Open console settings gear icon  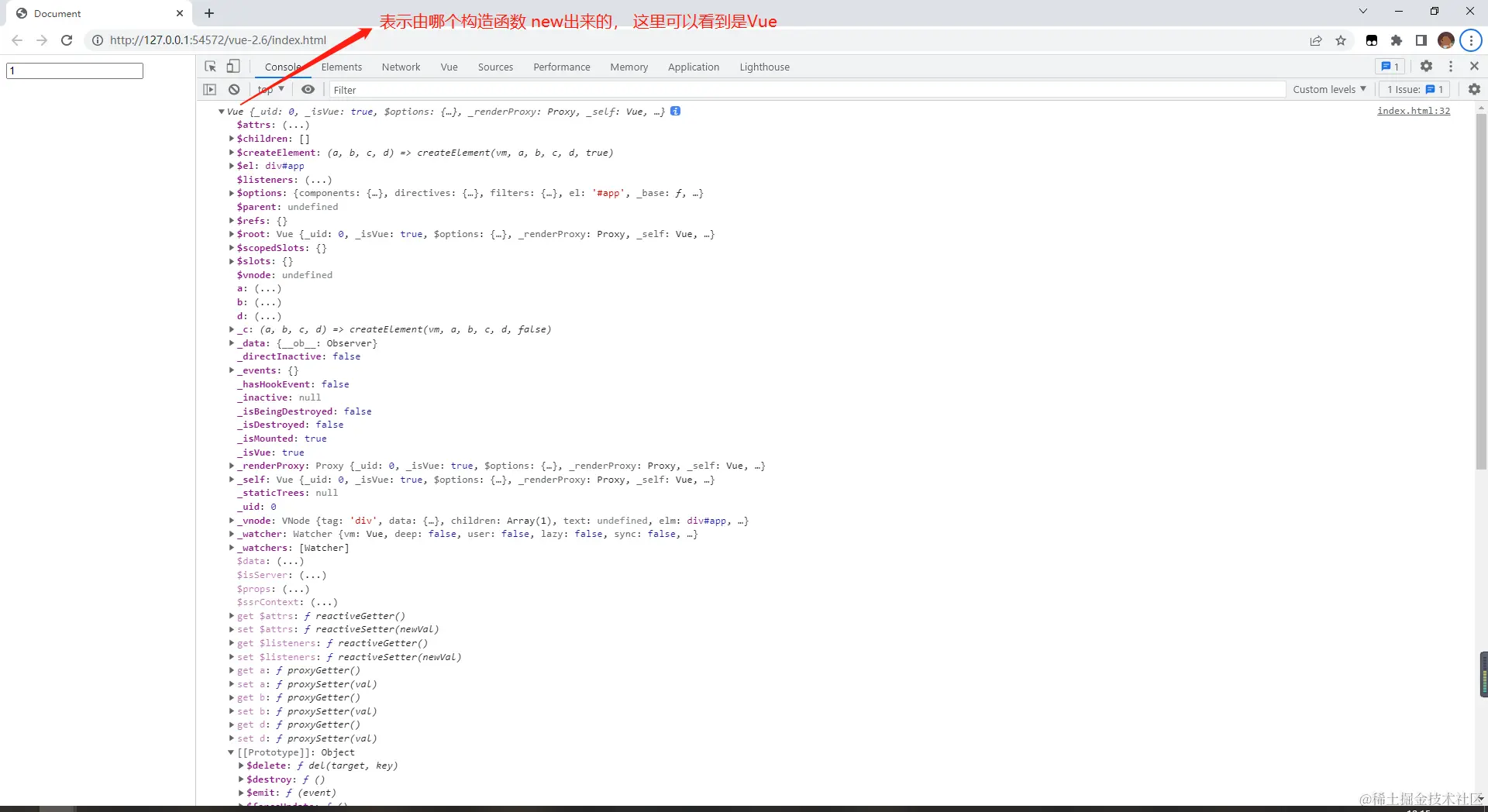click(x=1474, y=90)
